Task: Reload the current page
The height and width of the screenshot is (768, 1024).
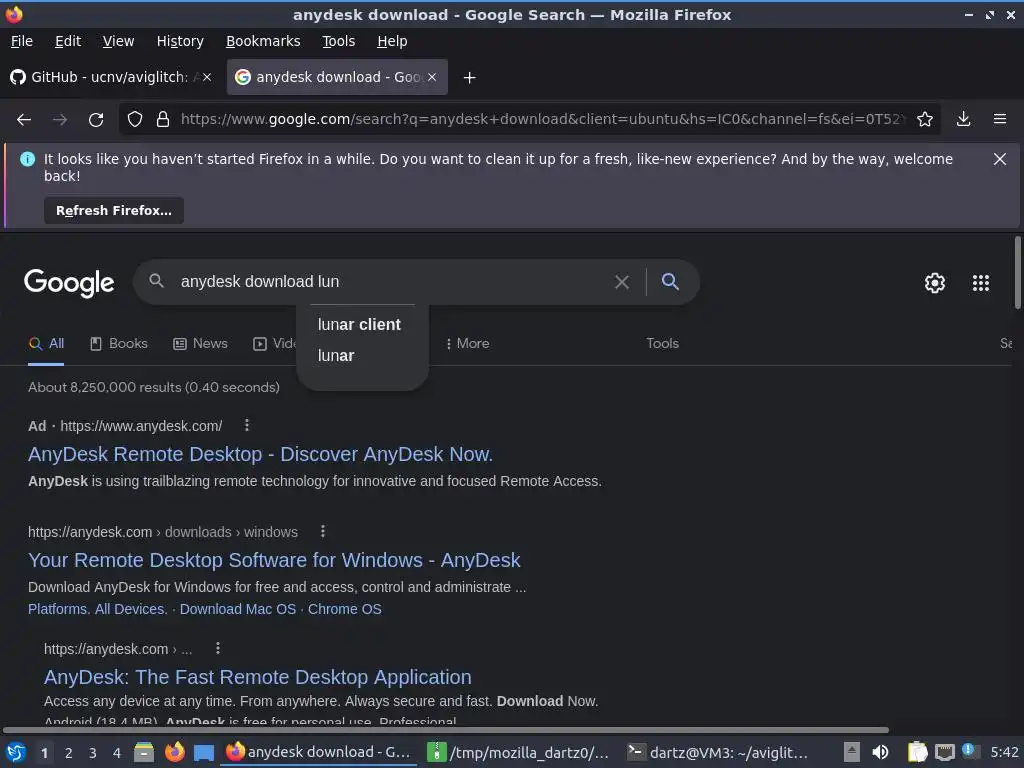Action: (x=96, y=120)
